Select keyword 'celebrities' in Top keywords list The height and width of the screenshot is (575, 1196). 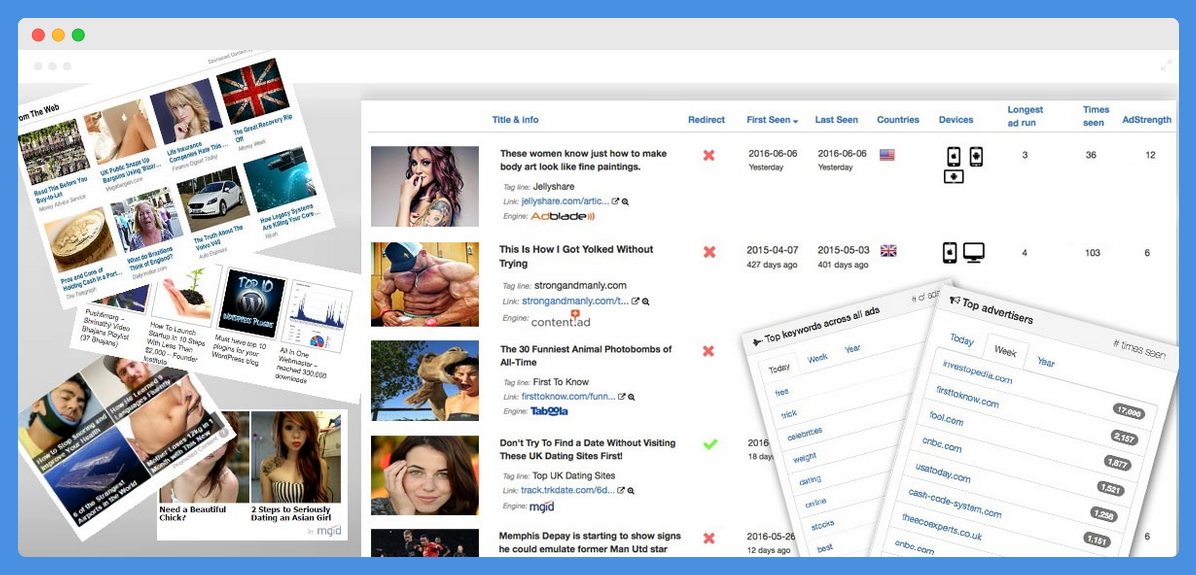[805, 432]
